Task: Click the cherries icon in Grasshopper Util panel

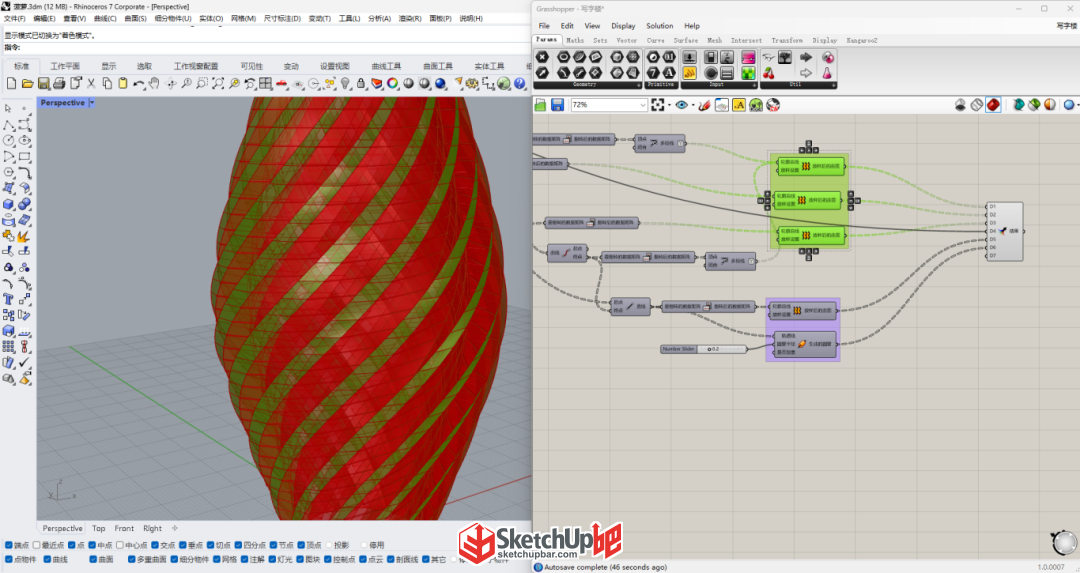Action: tap(769, 73)
